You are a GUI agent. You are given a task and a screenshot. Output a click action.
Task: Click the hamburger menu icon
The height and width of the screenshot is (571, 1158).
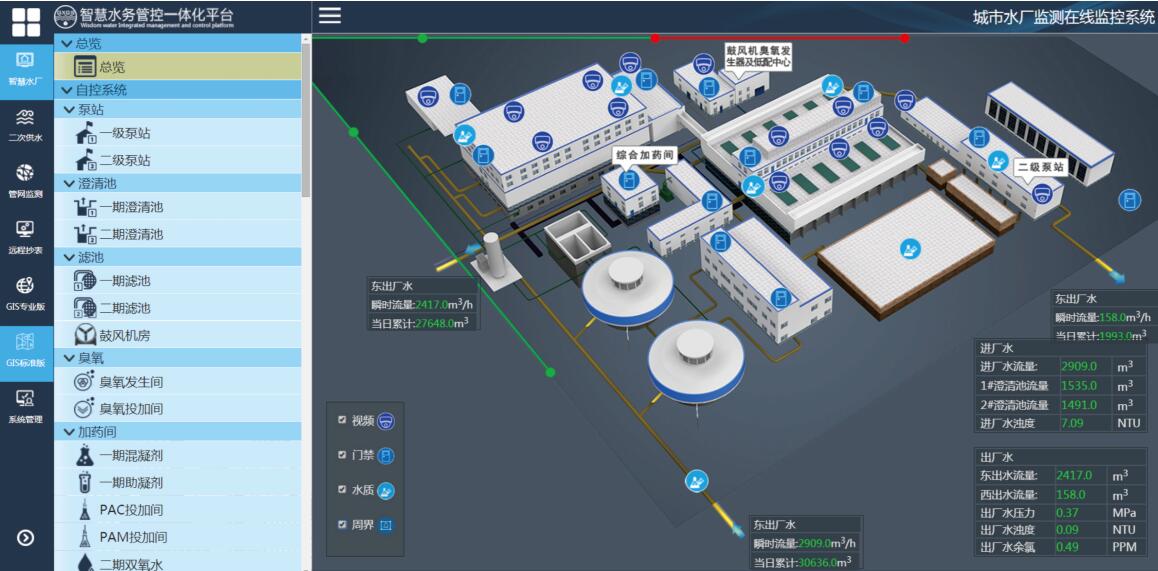click(329, 15)
